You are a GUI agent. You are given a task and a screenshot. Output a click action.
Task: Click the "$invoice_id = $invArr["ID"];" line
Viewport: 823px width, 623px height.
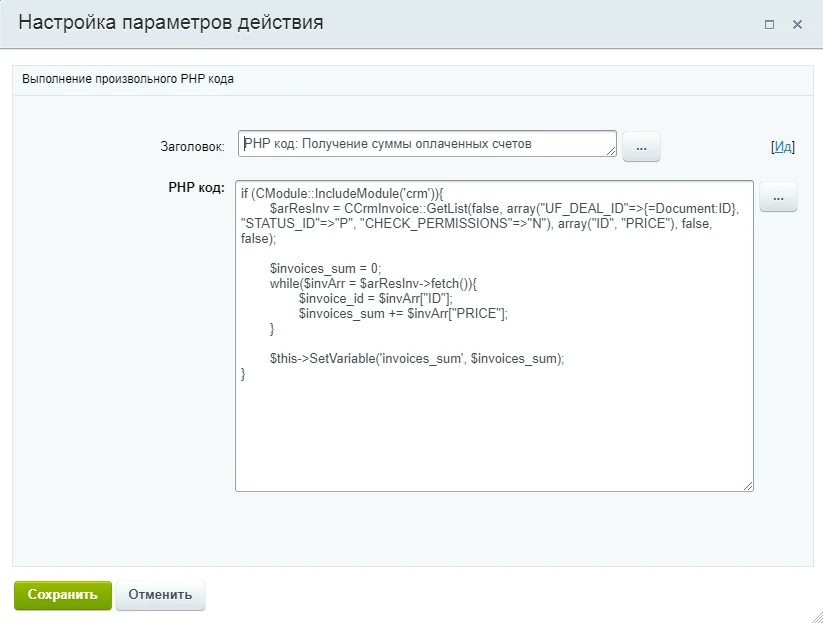click(376, 299)
